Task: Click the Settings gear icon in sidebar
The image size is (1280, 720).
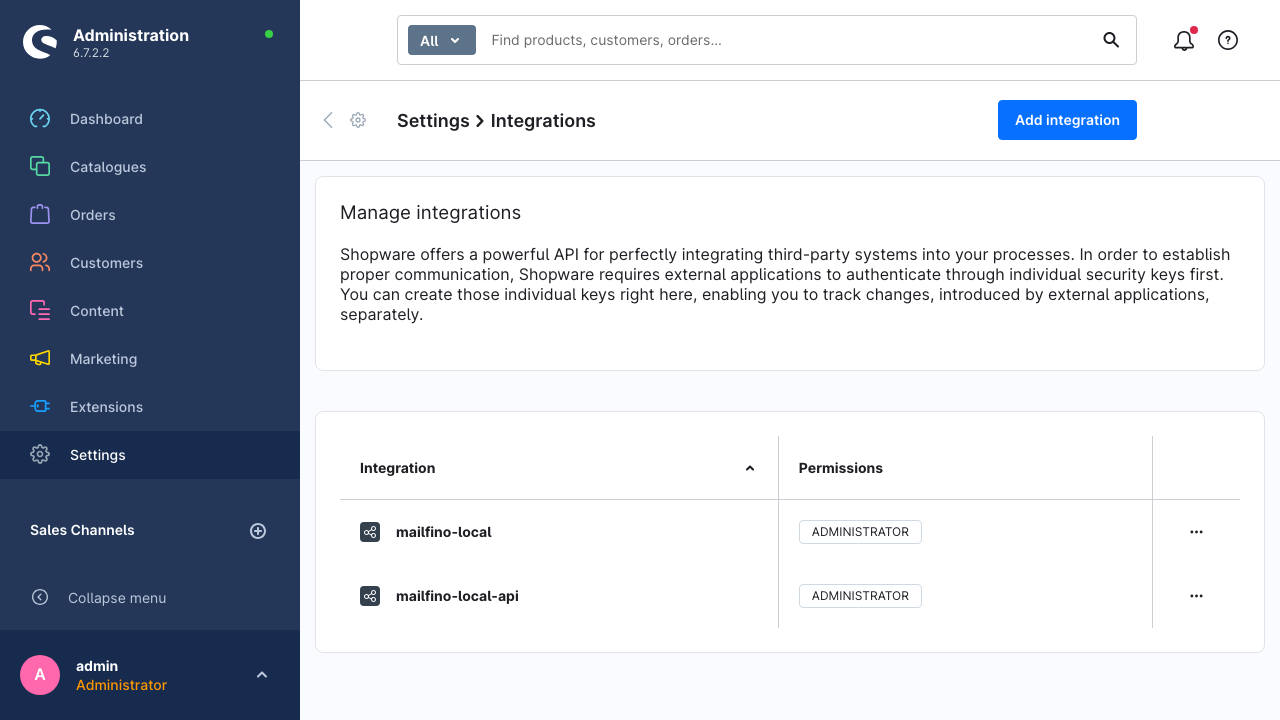Action: (x=40, y=455)
